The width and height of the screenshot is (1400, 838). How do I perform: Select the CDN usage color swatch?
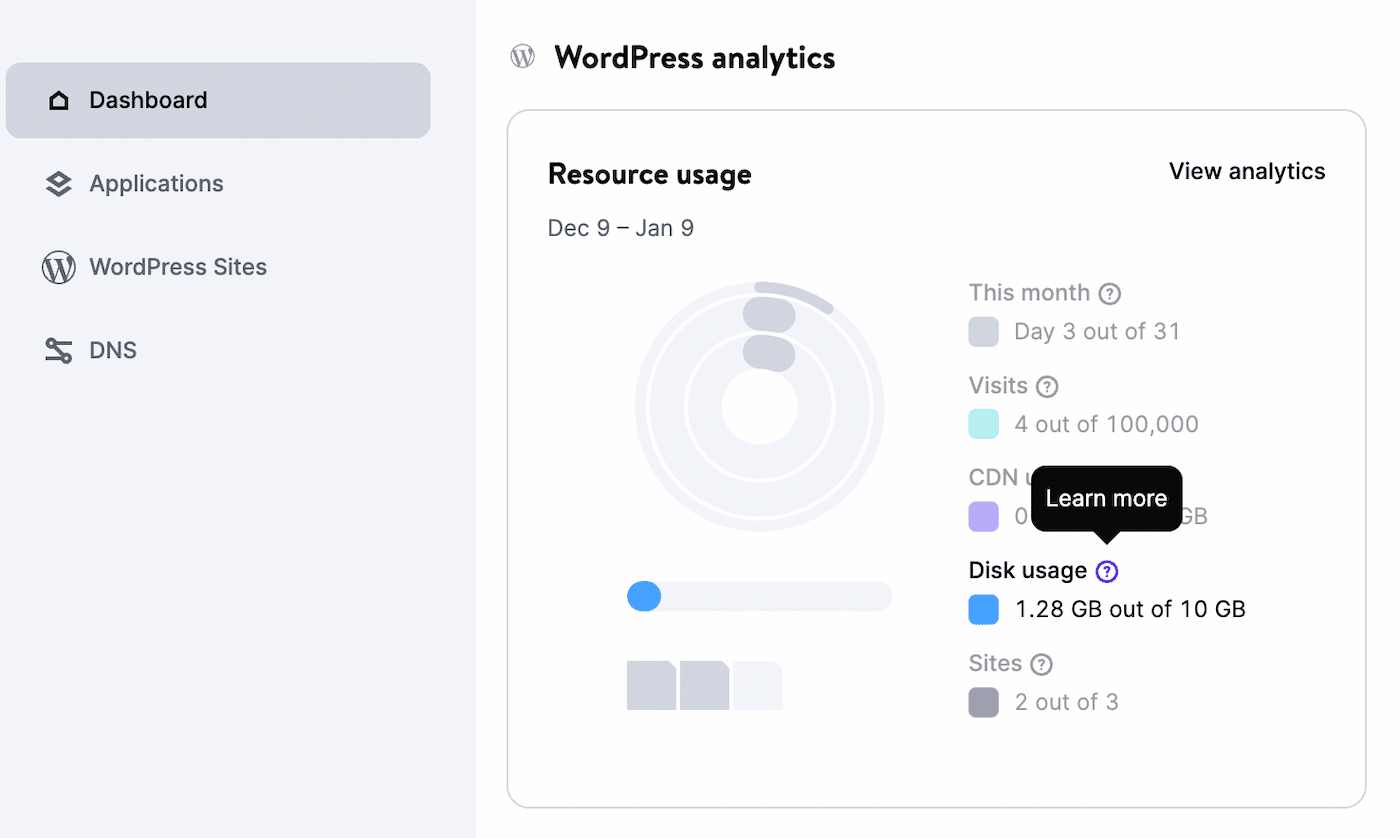984,516
